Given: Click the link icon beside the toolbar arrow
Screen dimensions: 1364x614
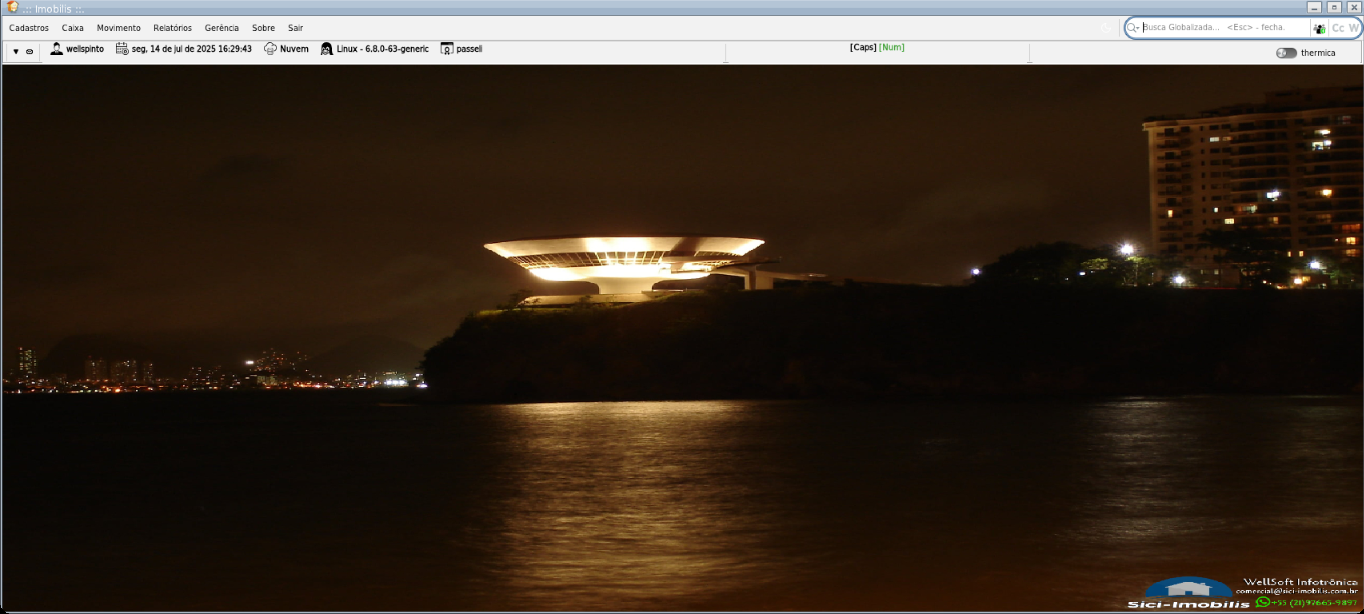Looking at the screenshot, I should click(29, 51).
